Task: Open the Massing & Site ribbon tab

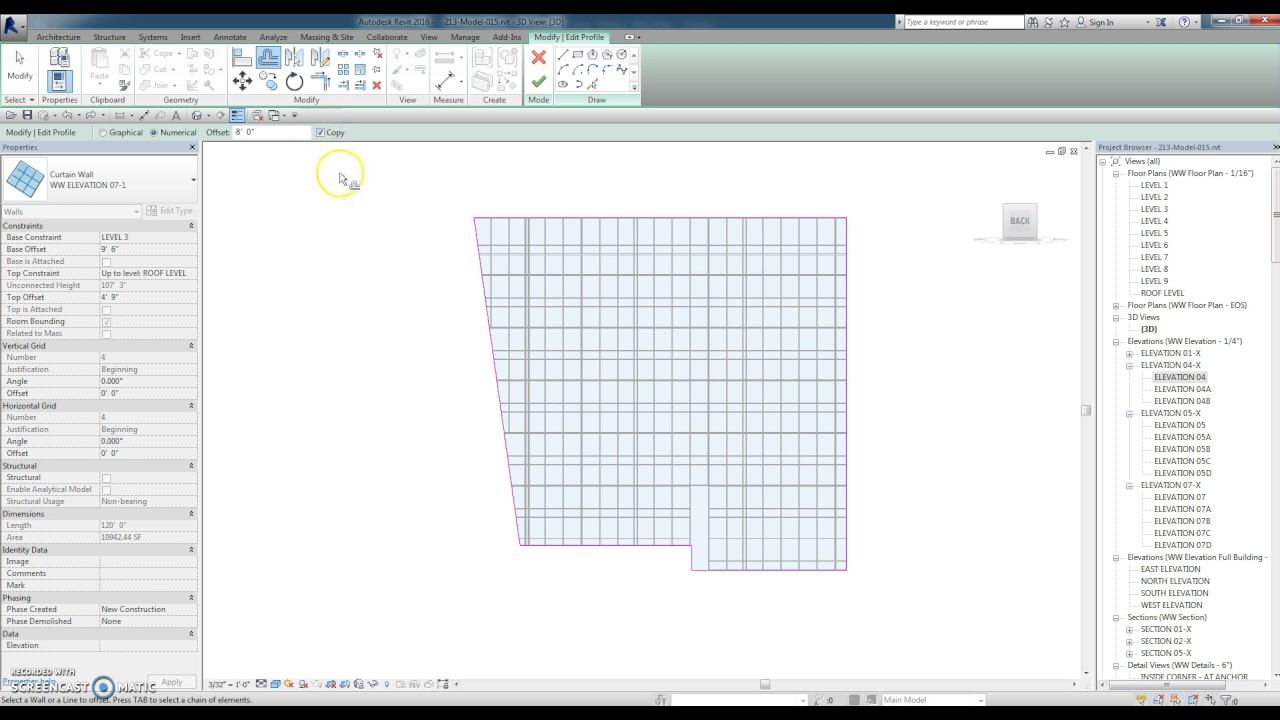Action: [x=326, y=37]
